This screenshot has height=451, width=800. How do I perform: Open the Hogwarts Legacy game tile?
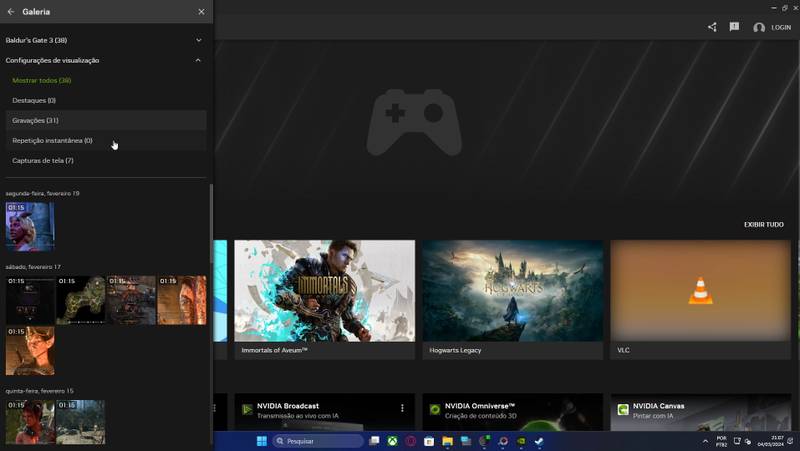click(x=513, y=299)
